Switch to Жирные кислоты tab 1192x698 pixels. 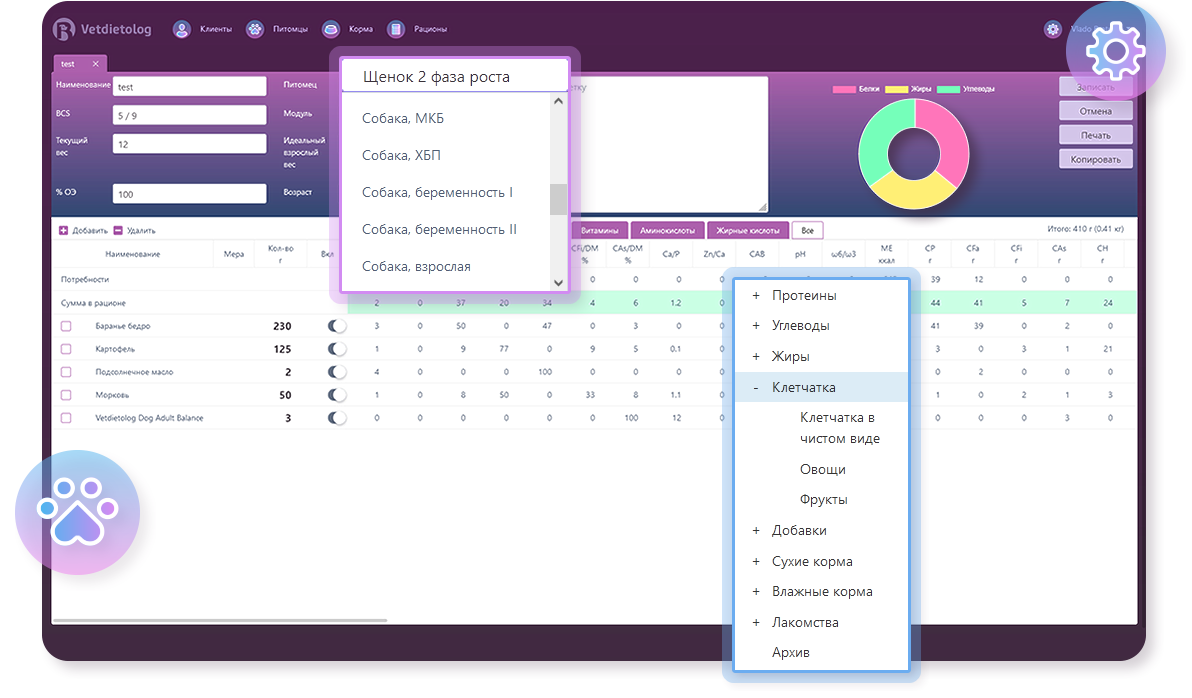pos(746,230)
